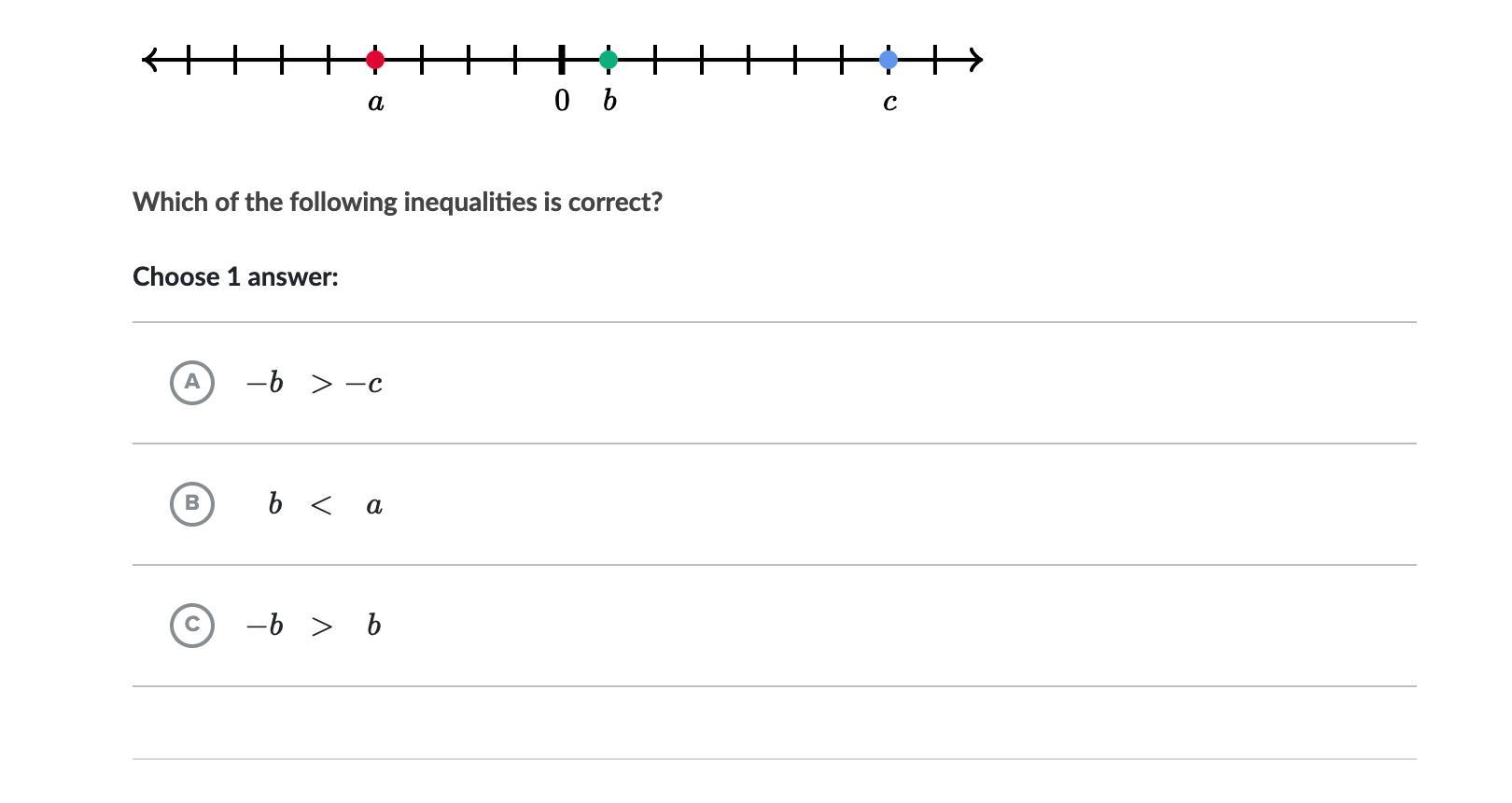Click the label a under the number line
This screenshot has width=1512, height=803.
(375, 102)
